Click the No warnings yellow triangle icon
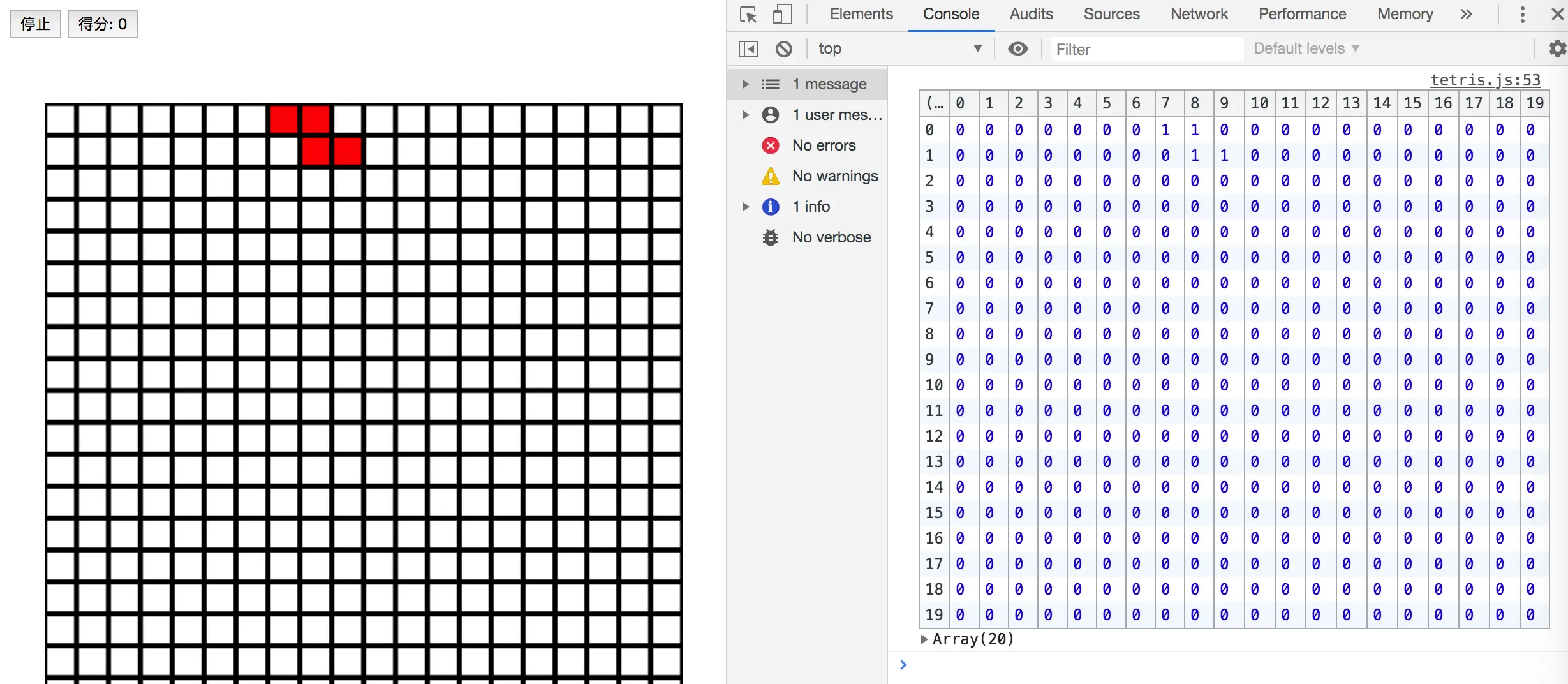This screenshot has height=684, width=1568. [x=771, y=176]
